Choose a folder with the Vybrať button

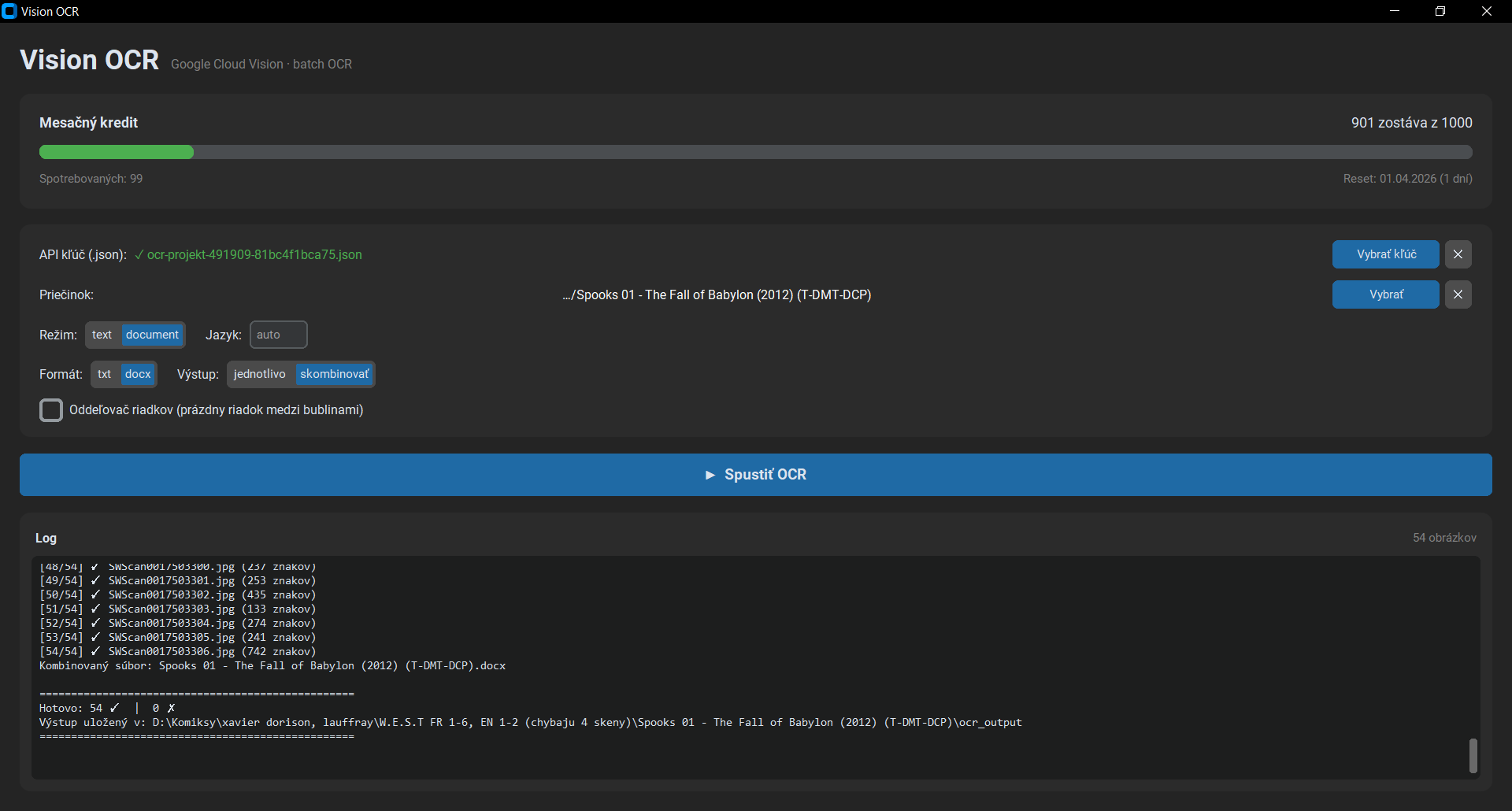tap(1386, 294)
